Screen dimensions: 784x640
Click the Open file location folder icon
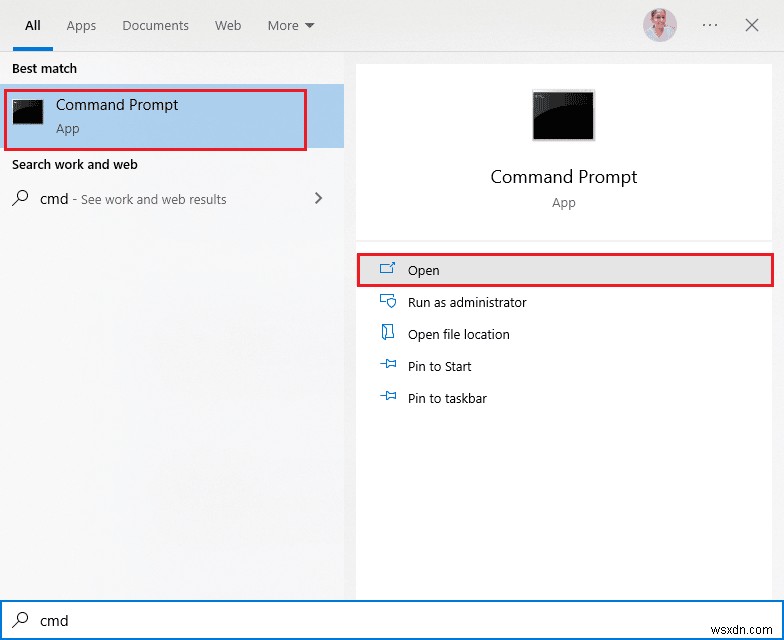point(388,332)
